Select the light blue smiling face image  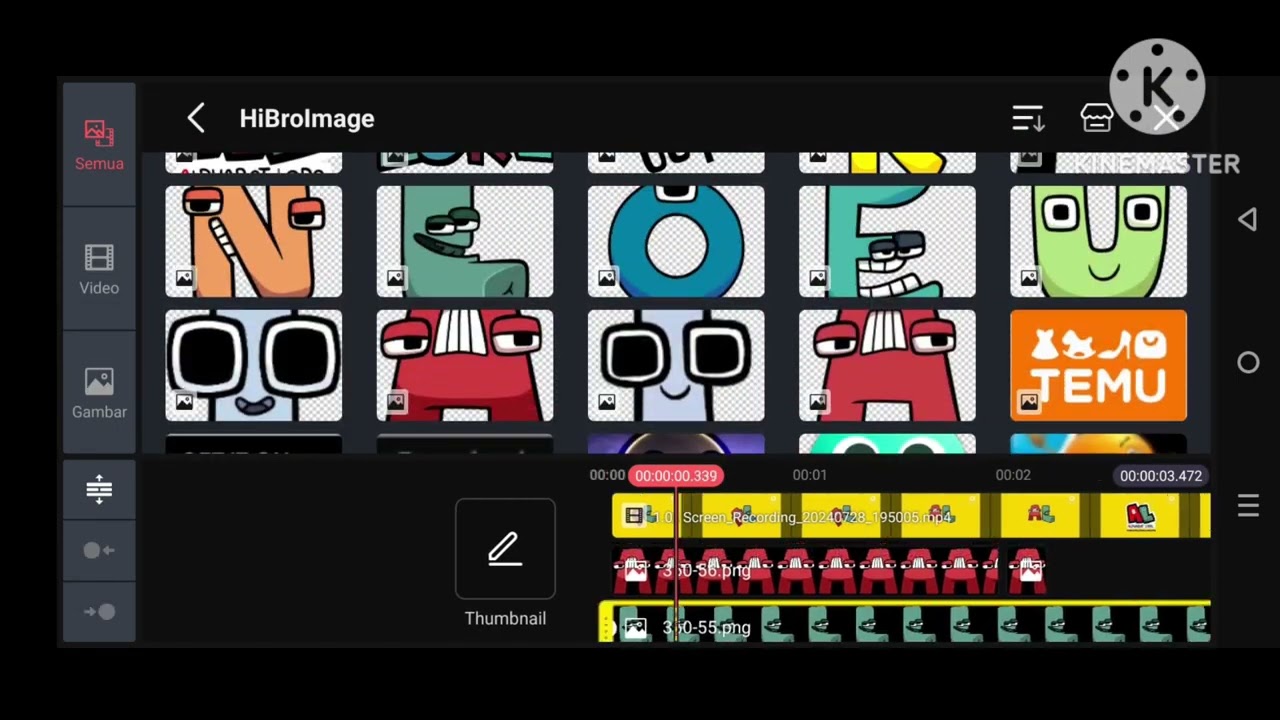pyautogui.click(x=676, y=365)
